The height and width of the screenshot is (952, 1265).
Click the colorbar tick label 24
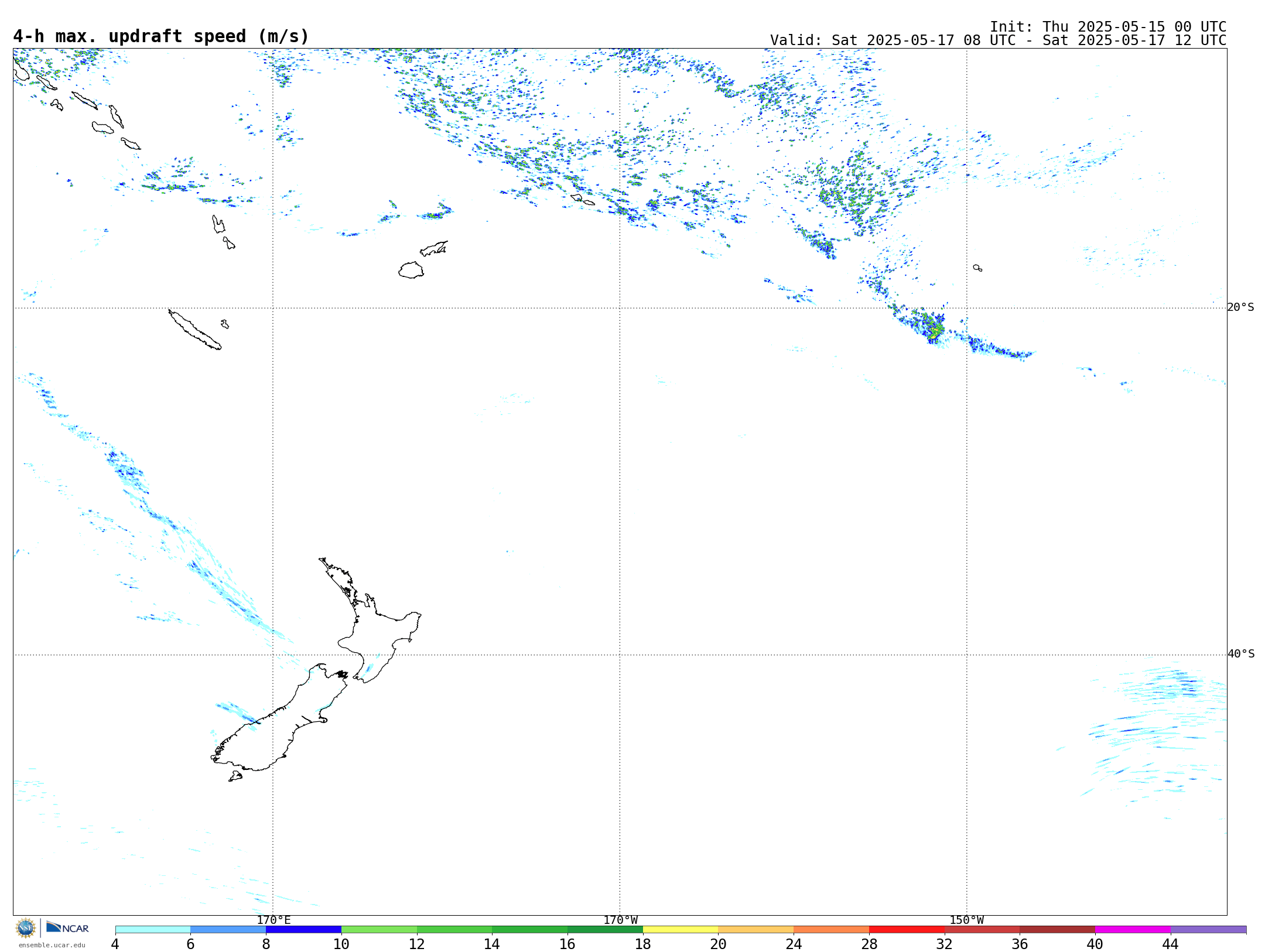[x=794, y=944]
